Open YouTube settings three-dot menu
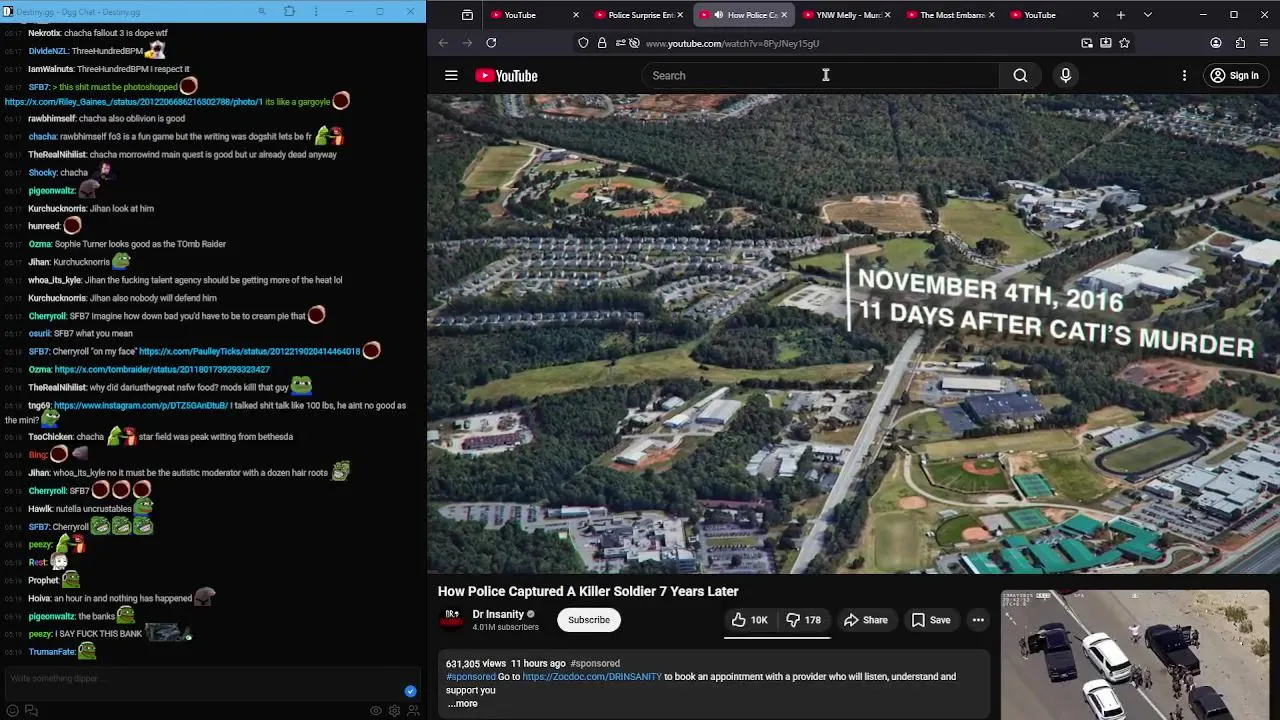The image size is (1280, 720). tap(1184, 76)
